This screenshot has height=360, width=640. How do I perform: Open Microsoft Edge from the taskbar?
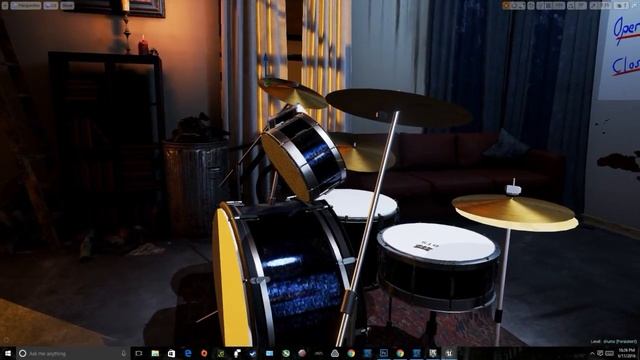[188, 353]
